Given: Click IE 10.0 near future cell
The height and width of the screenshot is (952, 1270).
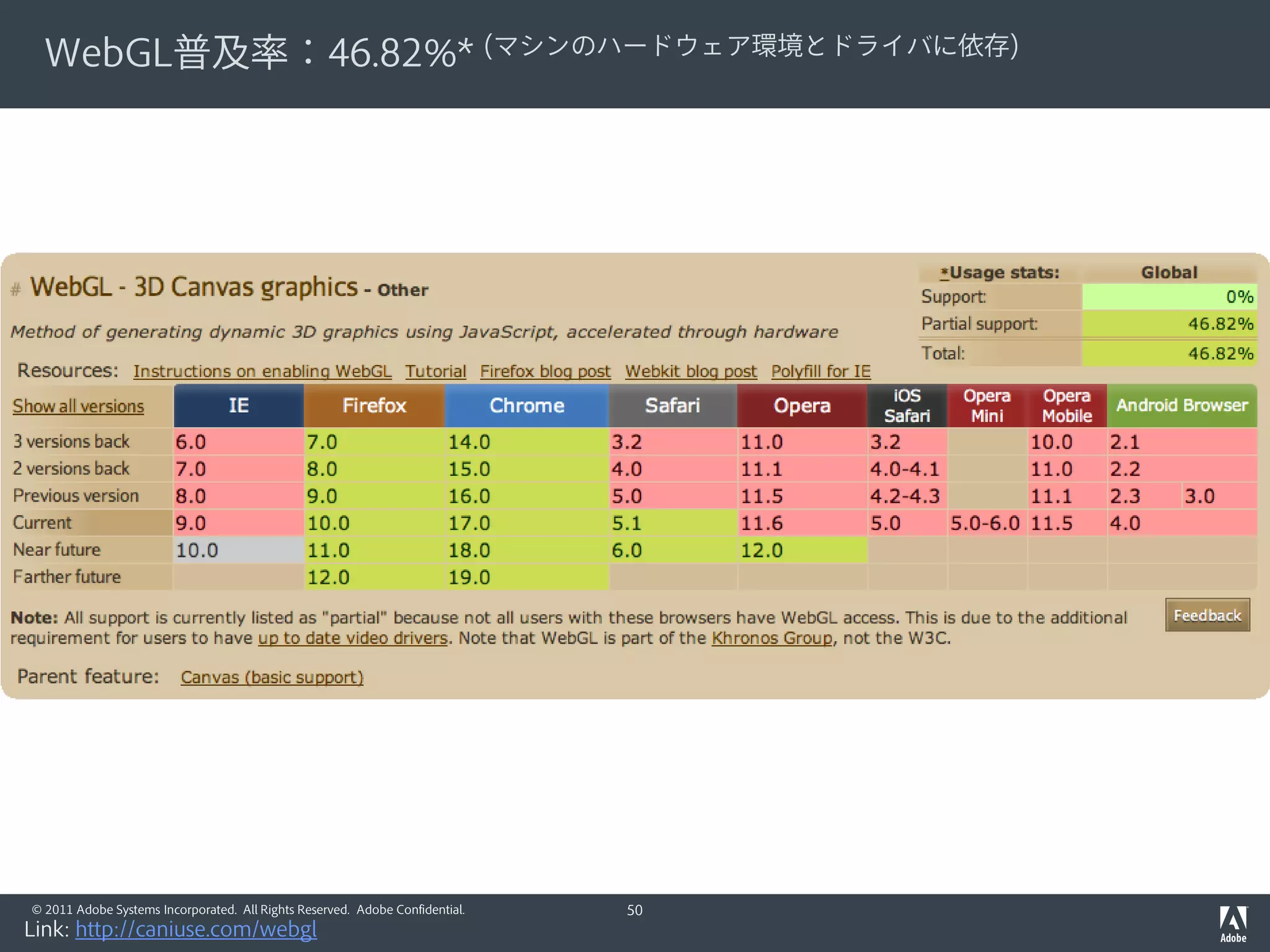Looking at the screenshot, I should [239, 550].
